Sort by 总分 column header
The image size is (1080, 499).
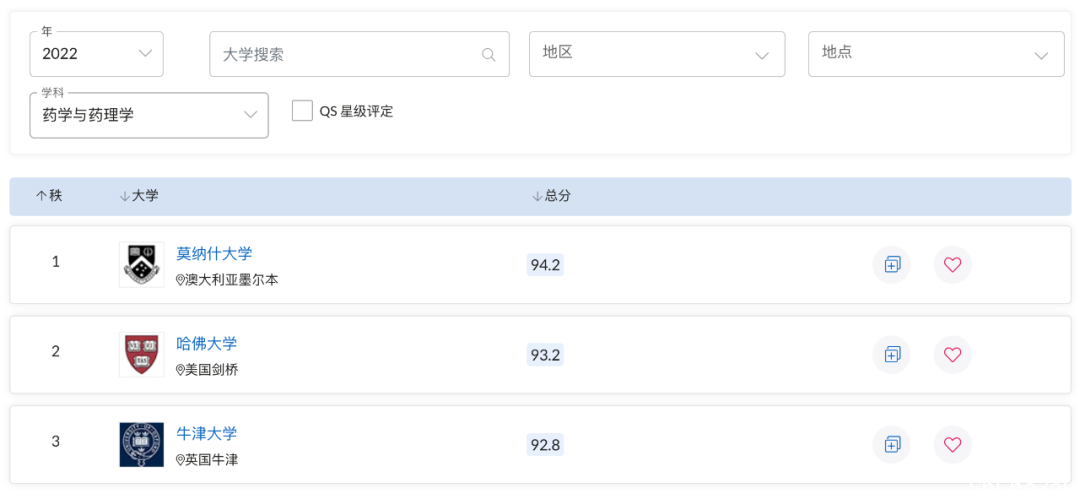(x=552, y=196)
